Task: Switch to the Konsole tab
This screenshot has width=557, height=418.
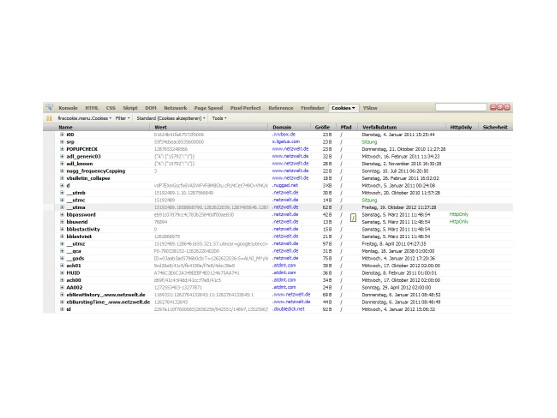Action: [68, 108]
